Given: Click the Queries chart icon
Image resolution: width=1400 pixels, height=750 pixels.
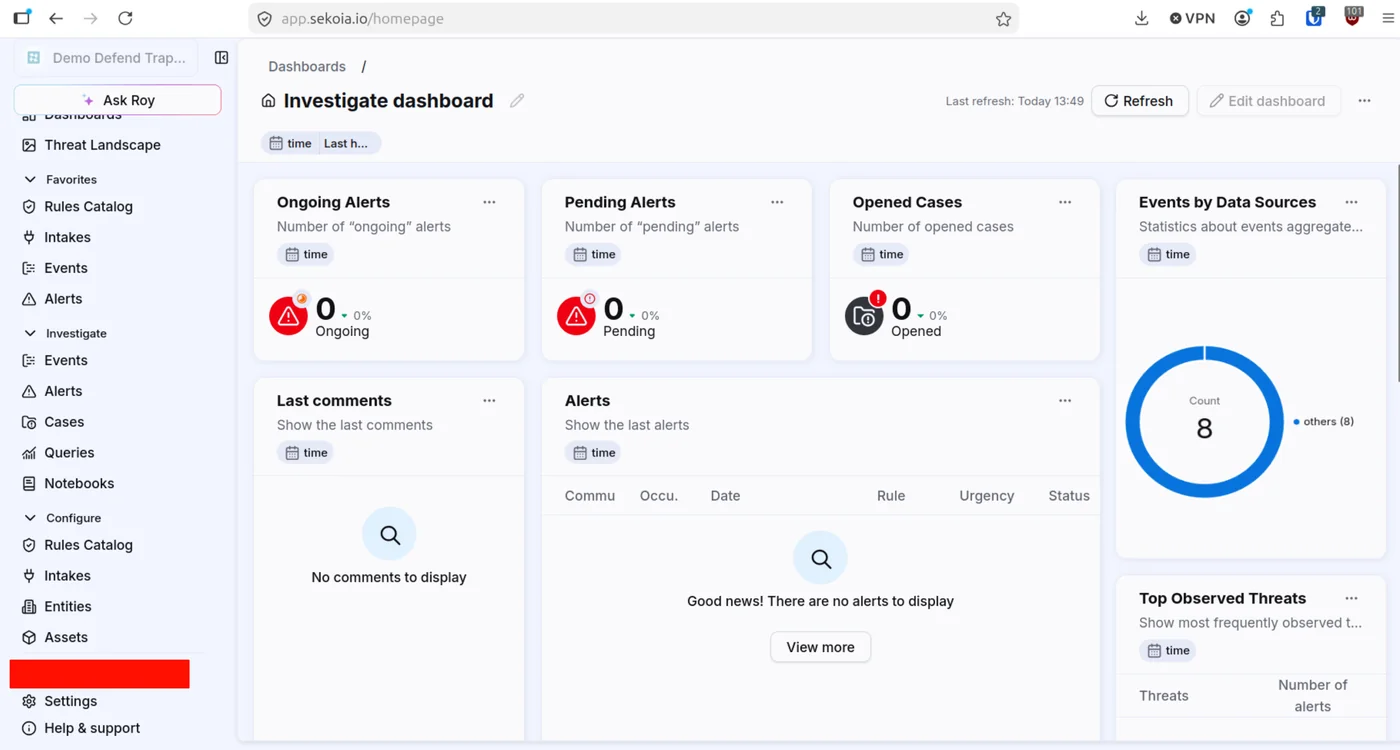Looking at the screenshot, I should point(29,453).
